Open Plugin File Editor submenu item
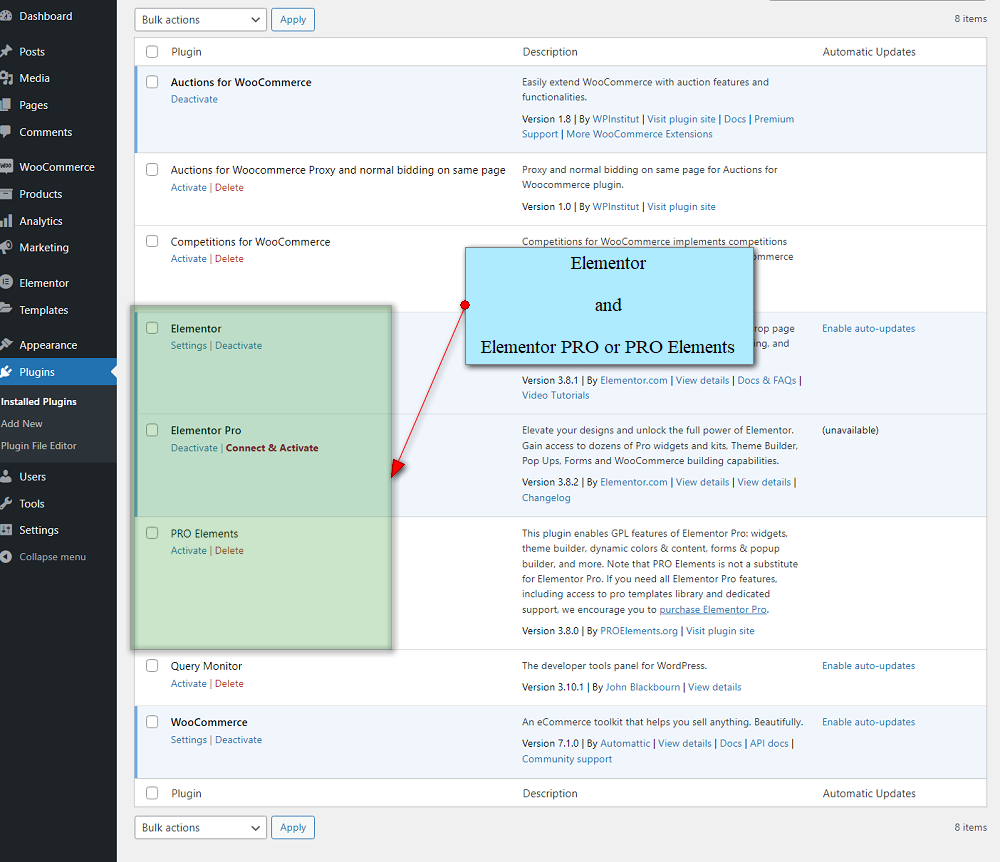Image resolution: width=1000 pixels, height=862 pixels. coord(39,446)
